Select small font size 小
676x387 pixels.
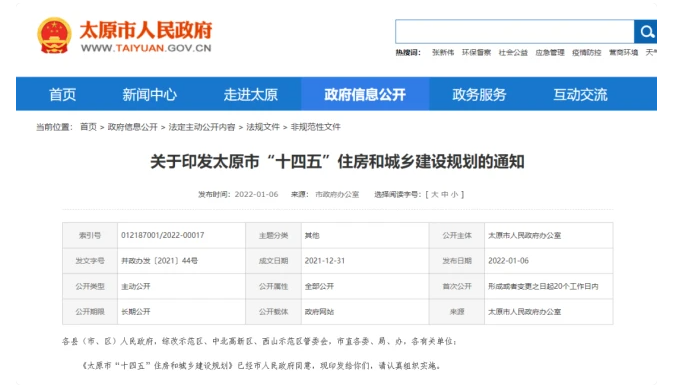point(454,194)
